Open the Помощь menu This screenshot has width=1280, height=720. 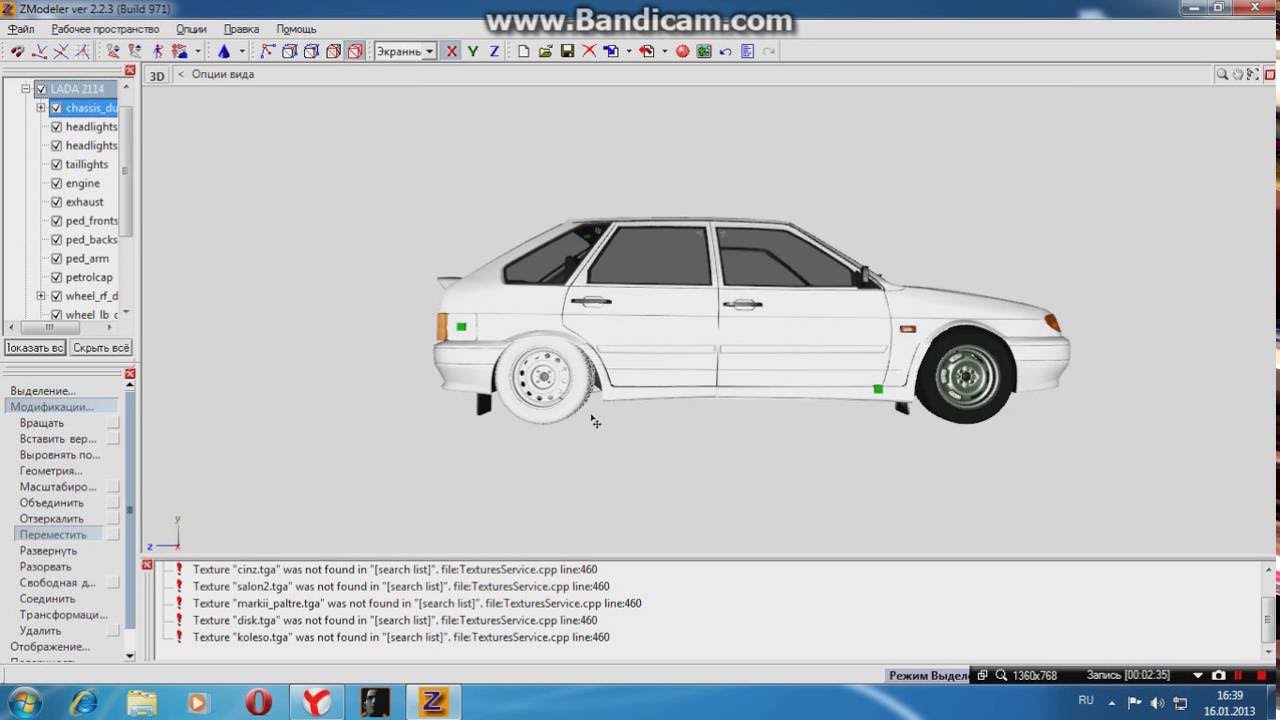coord(296,29)
